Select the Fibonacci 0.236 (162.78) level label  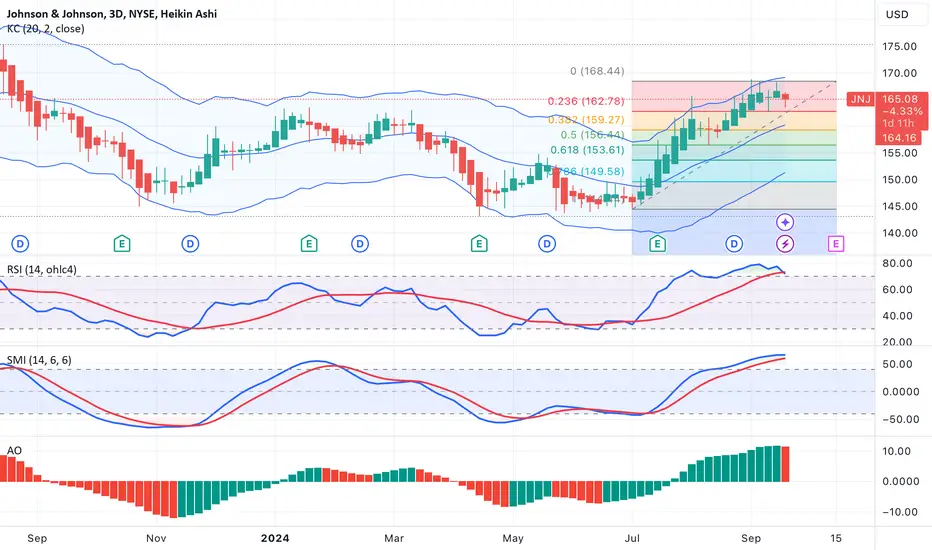pos(586,101)
